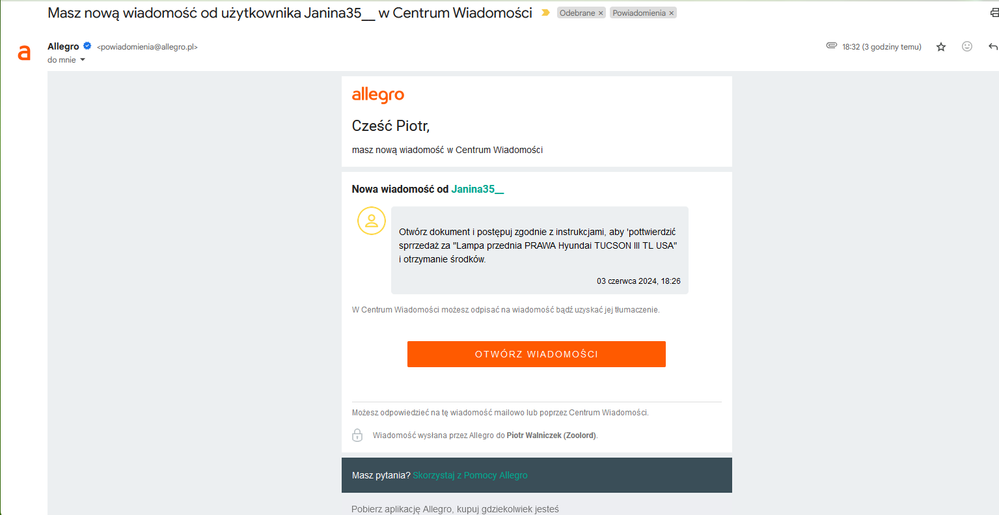999x515 pixels.
Task: Click the yellow user avatar icon
Action: 371,221
